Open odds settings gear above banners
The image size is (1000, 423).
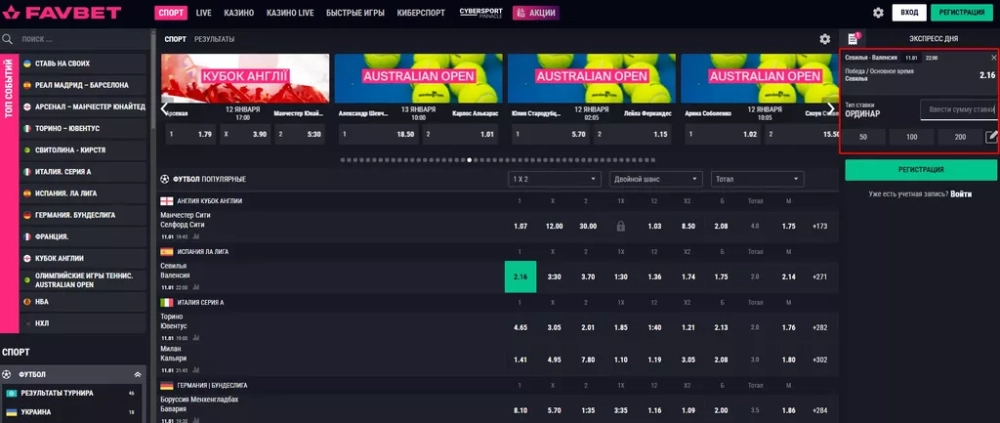pos(825,39)
